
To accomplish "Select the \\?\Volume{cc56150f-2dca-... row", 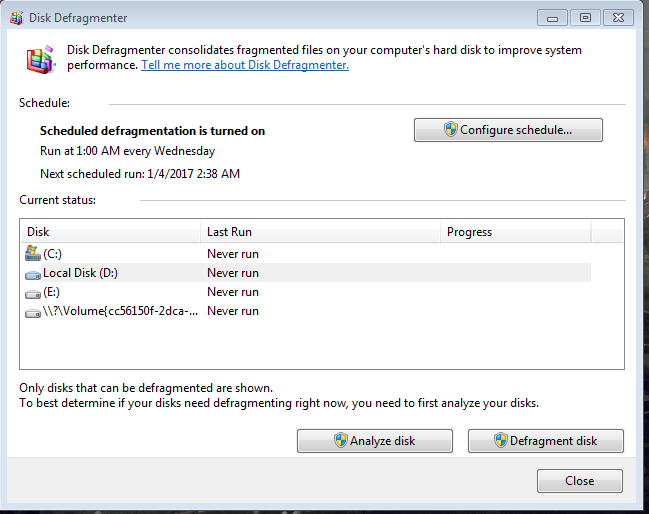I will 306,311.
